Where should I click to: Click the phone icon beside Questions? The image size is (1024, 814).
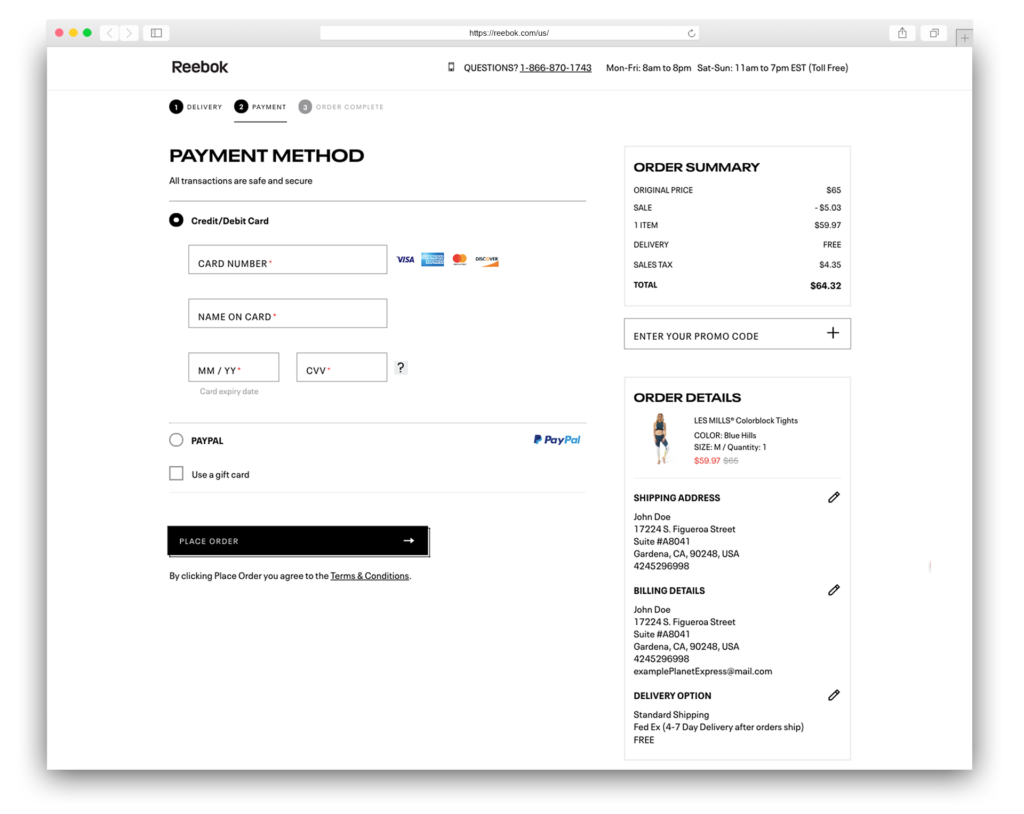tap(451, 67)
